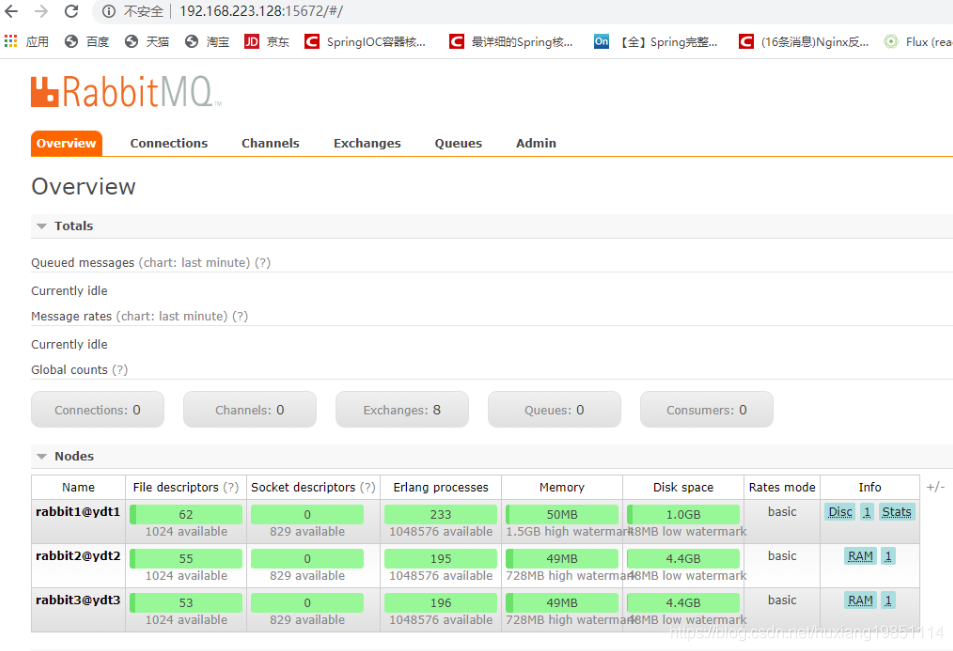Click the RAM tag for rabbit2@ydt2
This screenshot has width=953, height=651.
(860, 556)
